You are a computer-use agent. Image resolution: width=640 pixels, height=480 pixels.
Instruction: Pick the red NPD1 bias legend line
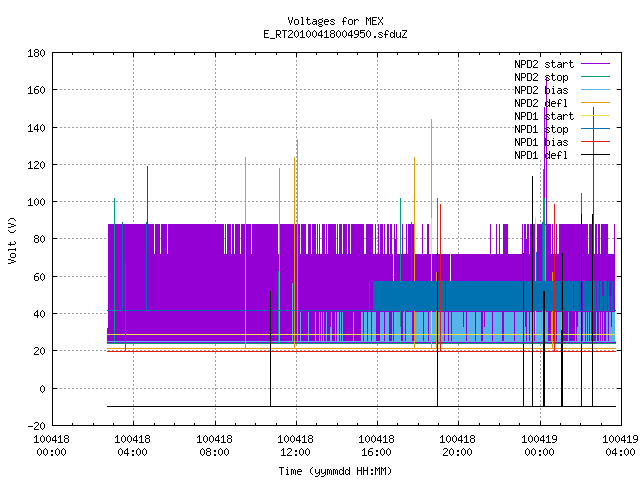tap(596, 142)
